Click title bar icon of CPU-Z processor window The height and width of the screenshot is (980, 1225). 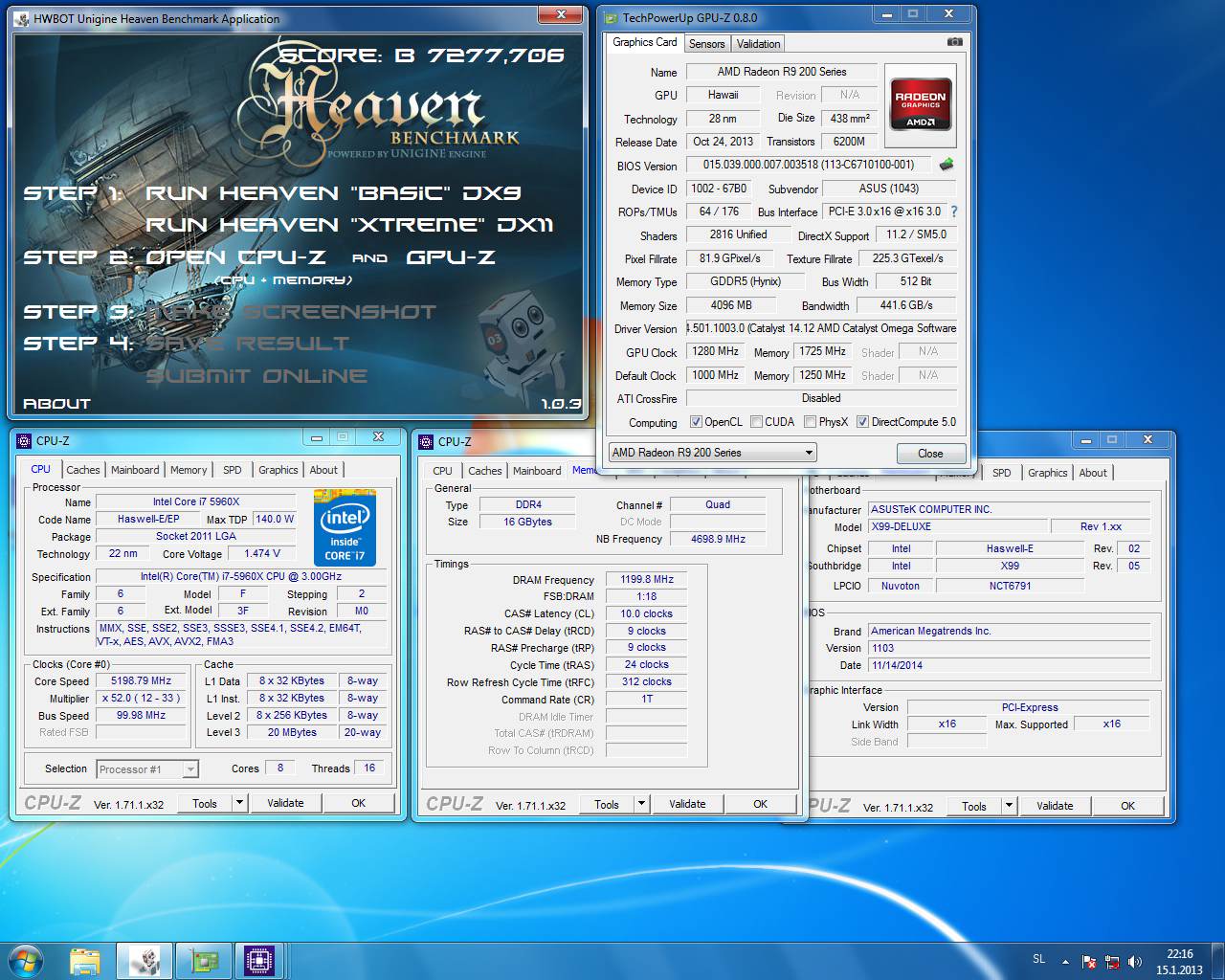pos(24,440)
